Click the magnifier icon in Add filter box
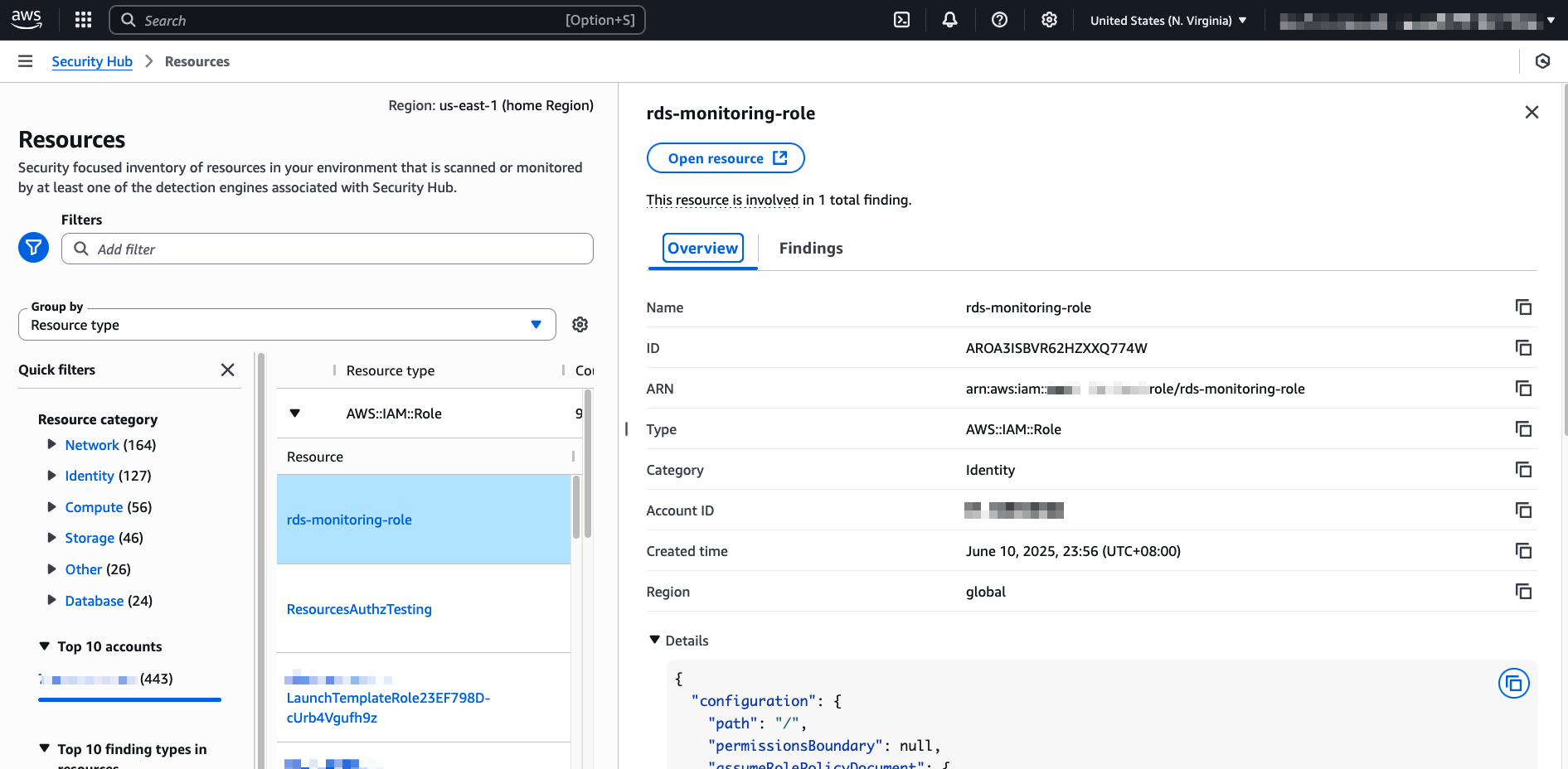 (81, 249)
